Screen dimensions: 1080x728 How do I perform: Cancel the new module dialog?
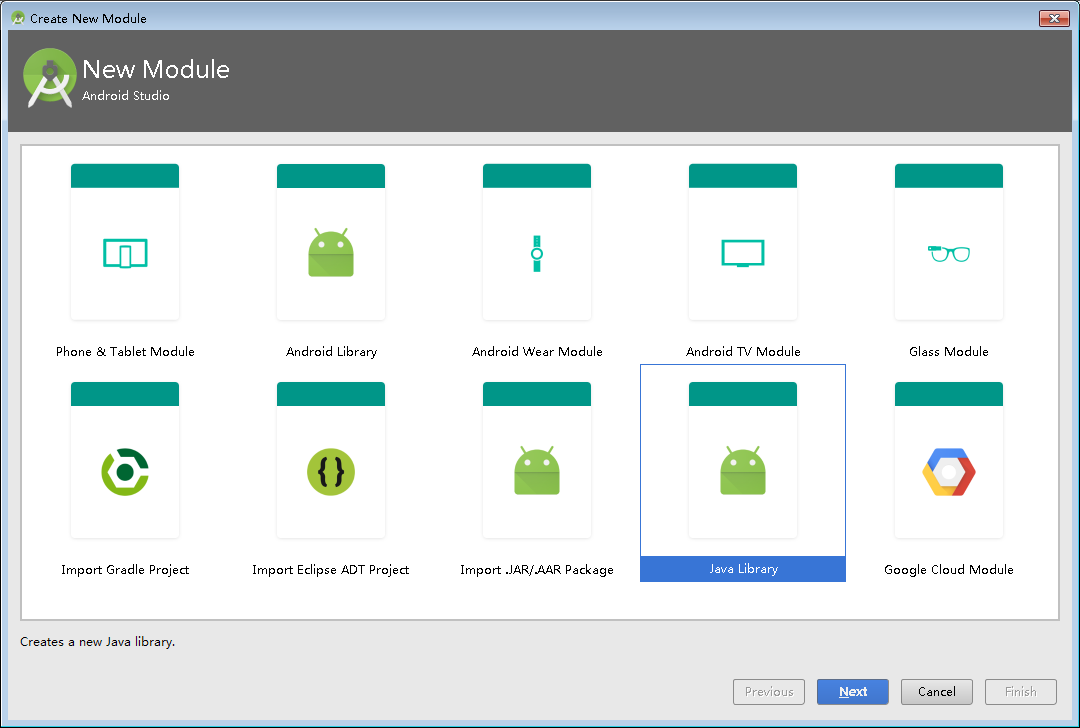[x=937, y=691]
